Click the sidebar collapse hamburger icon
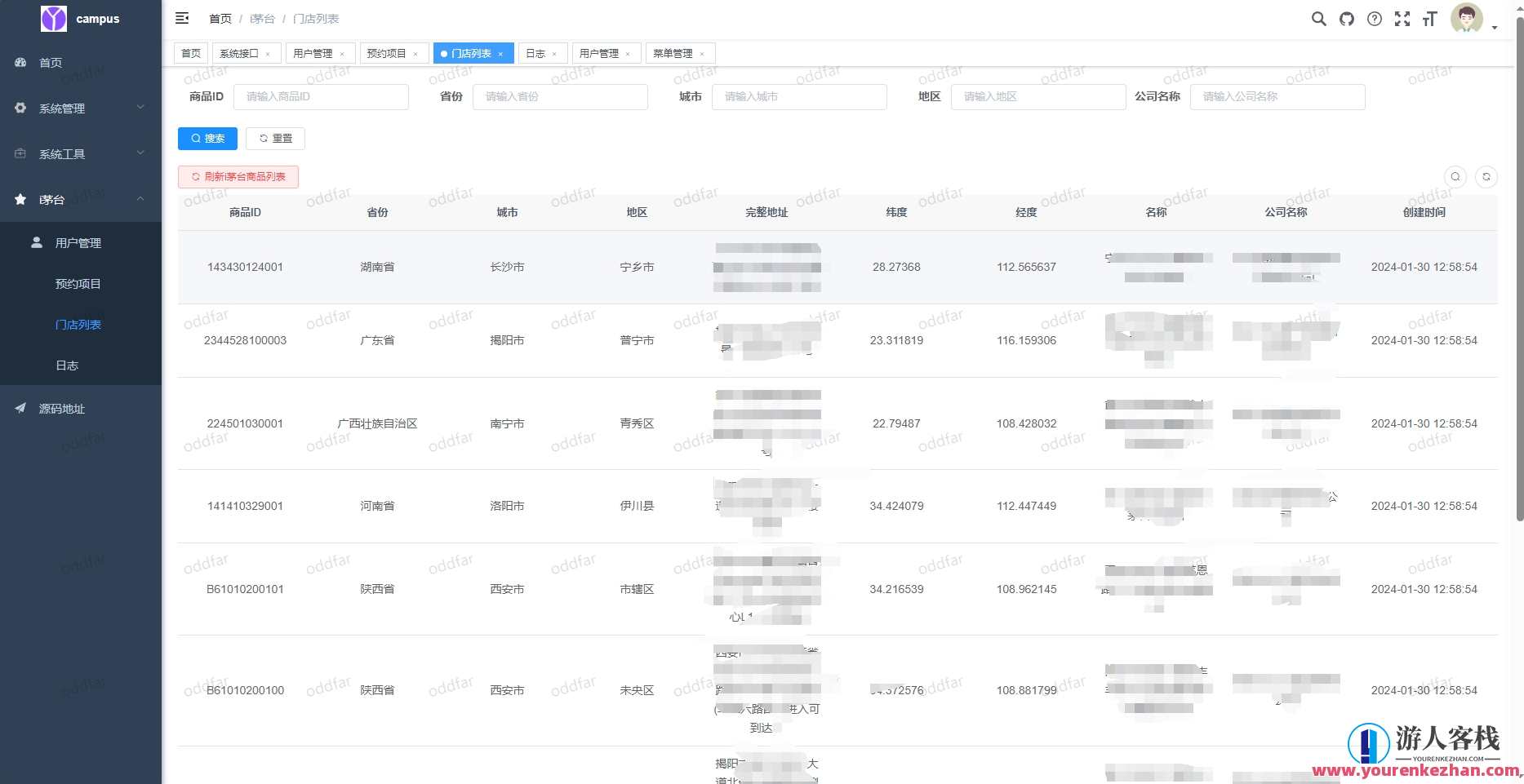The width and height of the screenshot is (1524, 784). click(x=182, y=18)
